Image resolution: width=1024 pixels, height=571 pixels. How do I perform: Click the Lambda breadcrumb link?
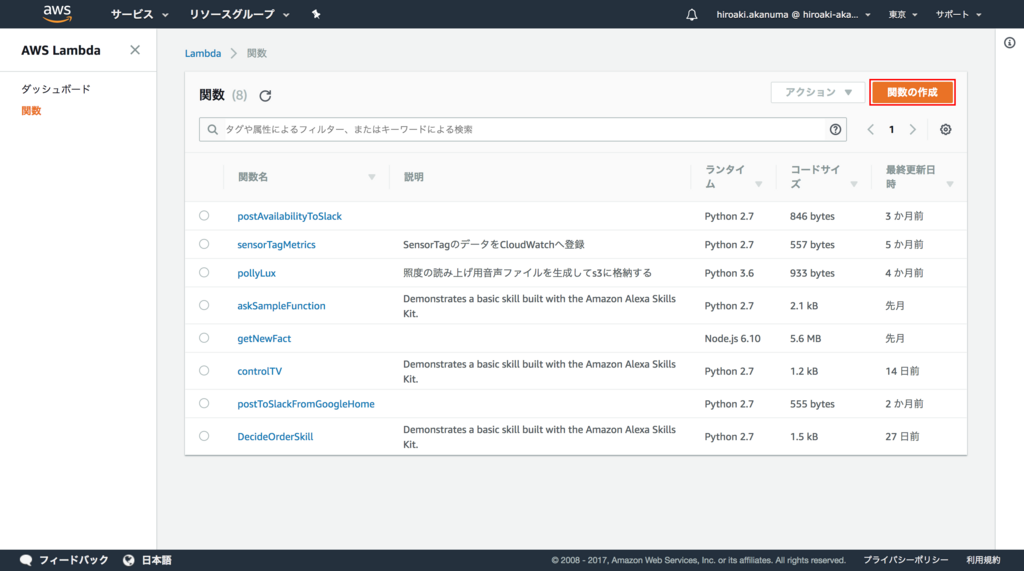(202, 54)
